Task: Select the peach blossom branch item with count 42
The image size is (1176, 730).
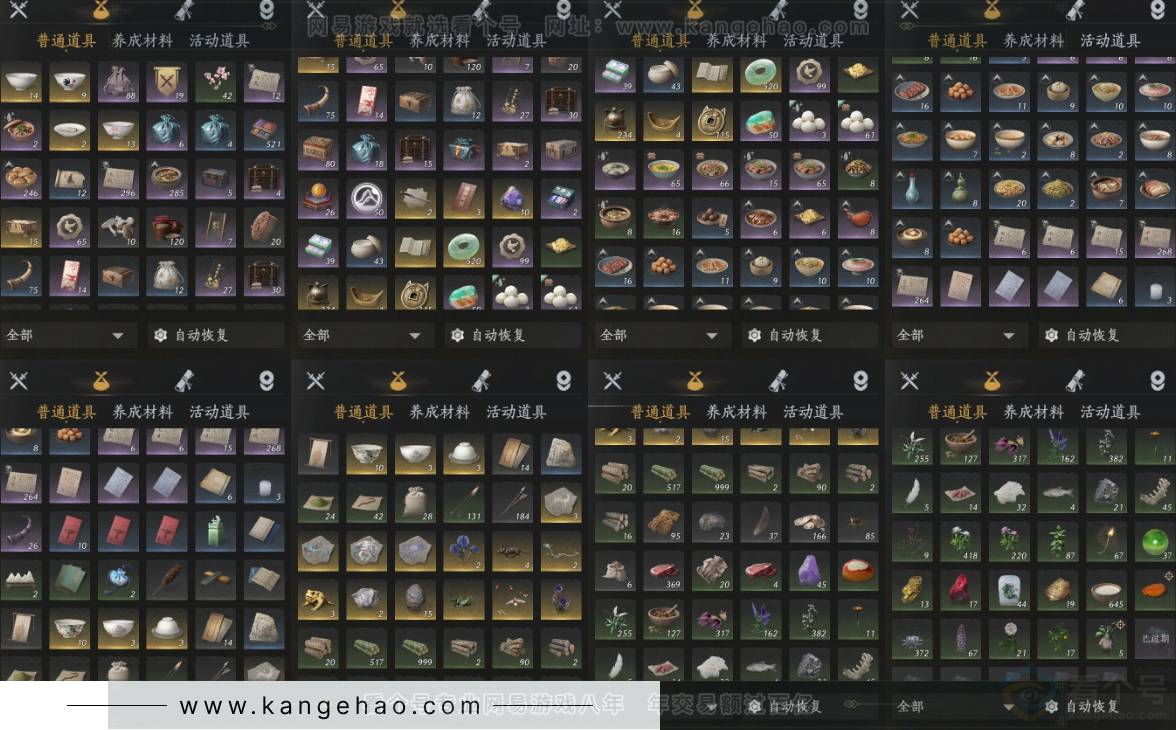Action: pyautogui.click(x=215, y=82)
